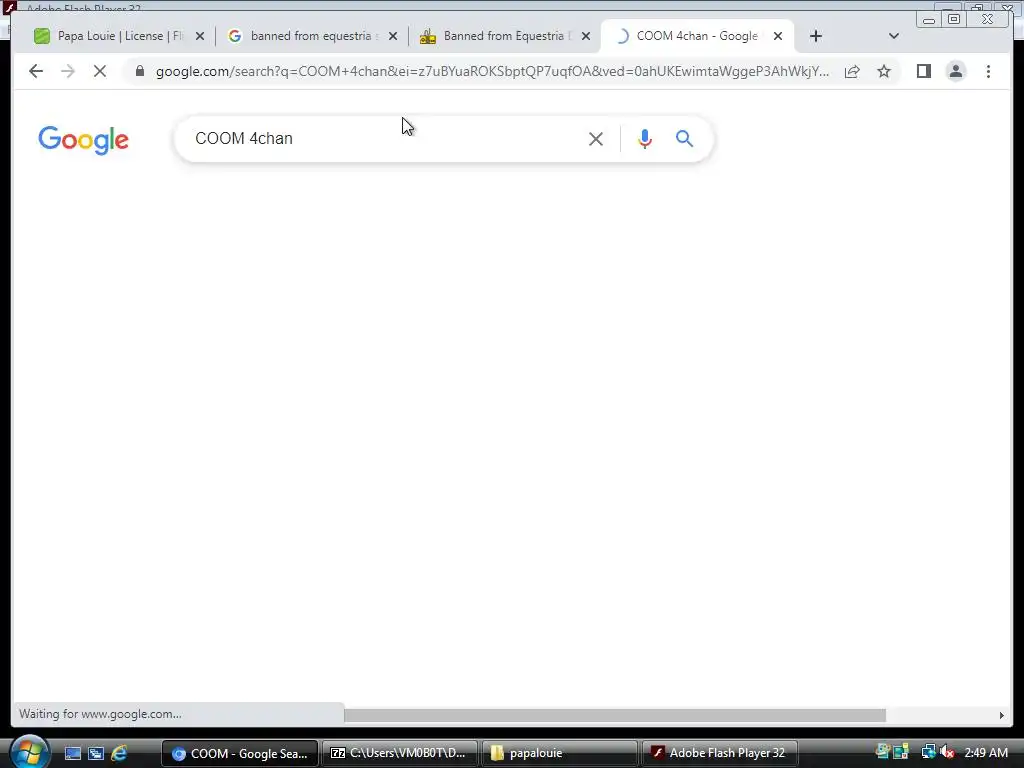
Task: Click the 2:49 AM clock
Action: pos(986,752)
